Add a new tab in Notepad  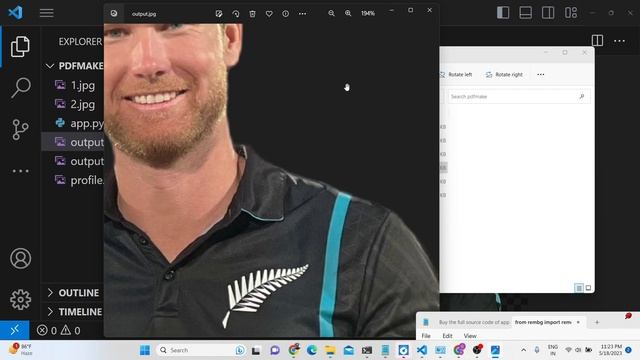(x=597, y=322)
